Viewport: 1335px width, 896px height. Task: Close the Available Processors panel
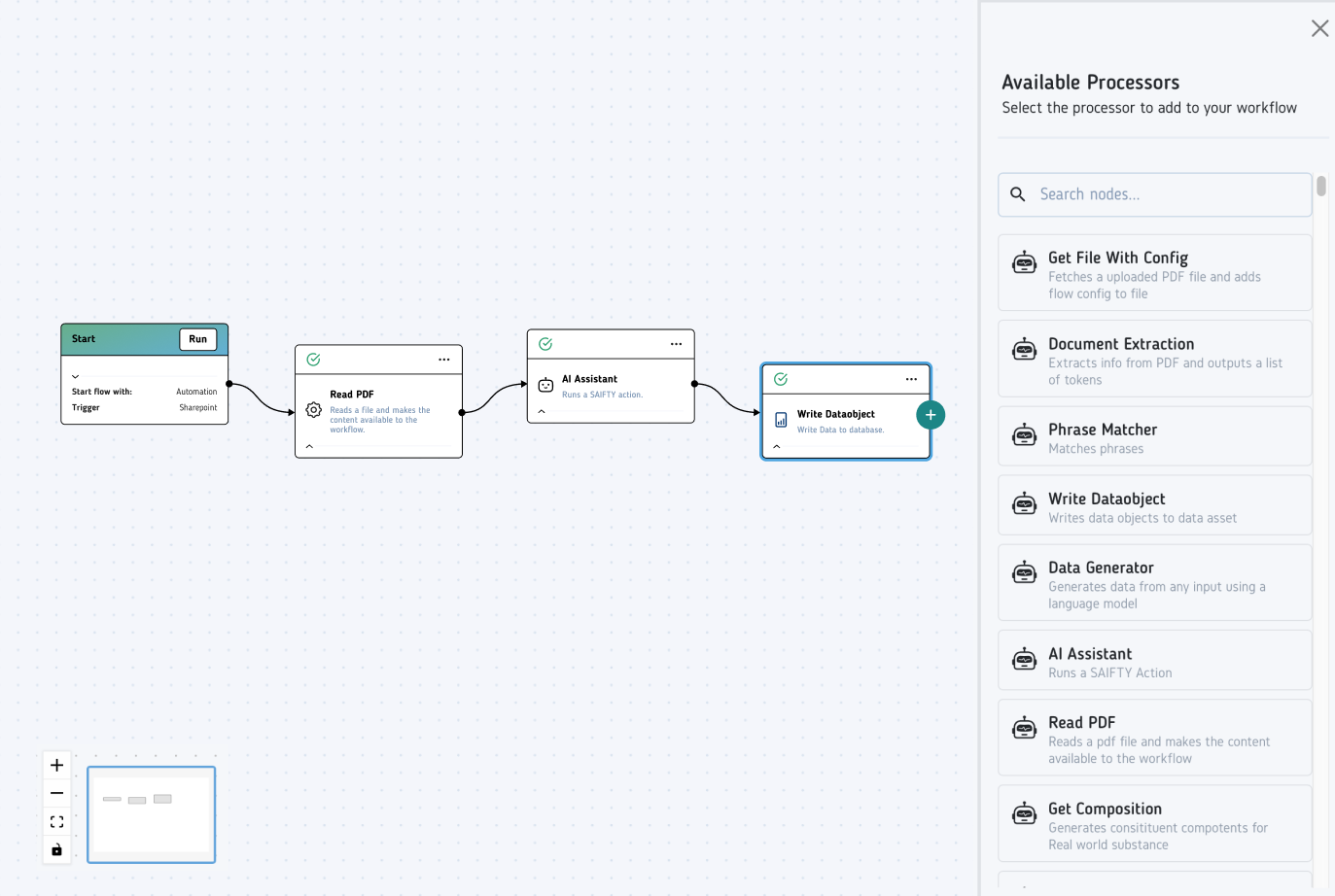(x=1319, y=28)
